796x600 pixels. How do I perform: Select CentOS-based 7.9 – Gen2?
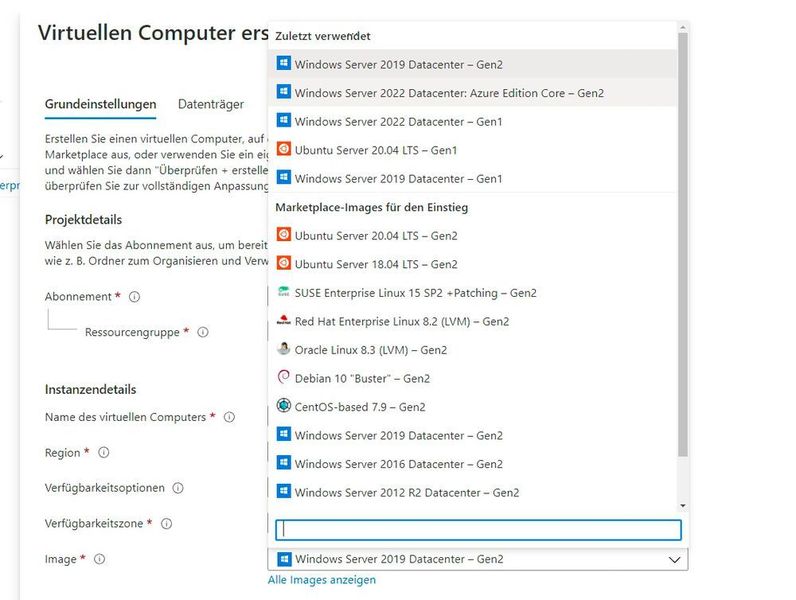(473, 407)
